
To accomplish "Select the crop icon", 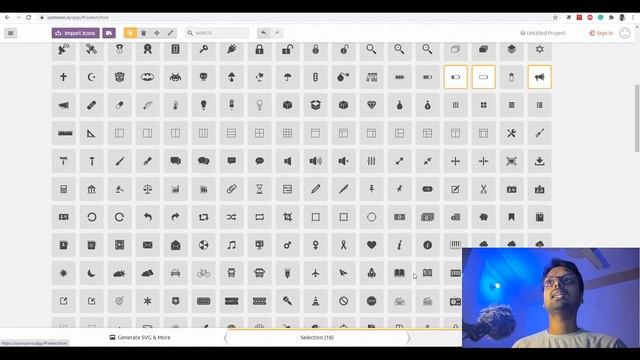I will pos(287,217).
